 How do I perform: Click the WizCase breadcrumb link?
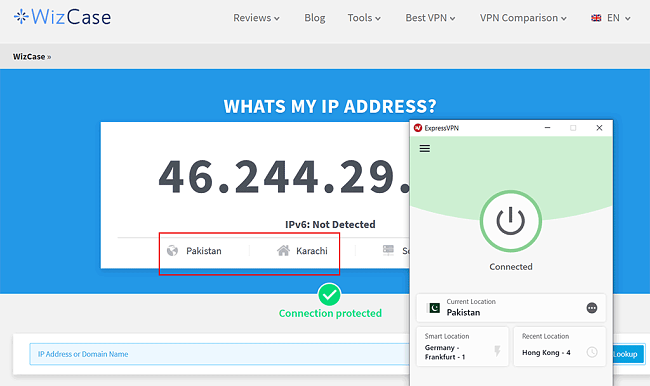(x=29, y=56)
